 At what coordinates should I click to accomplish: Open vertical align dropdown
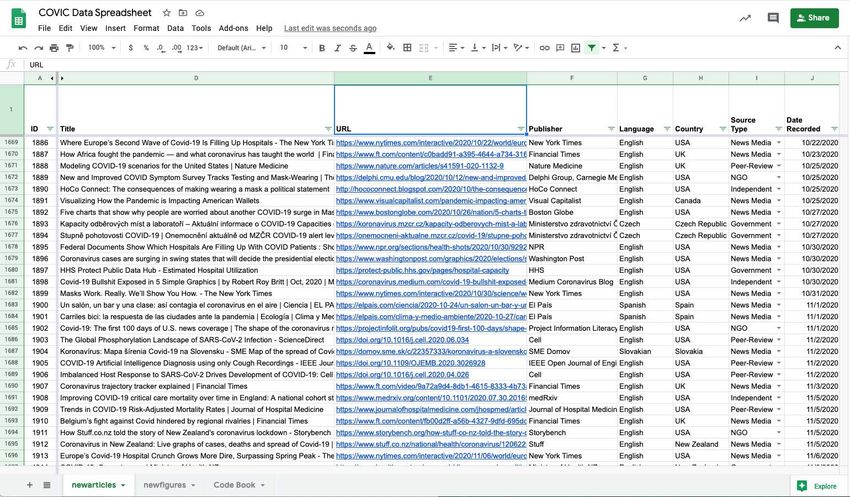pyautogui.click(x=478, y=48)
